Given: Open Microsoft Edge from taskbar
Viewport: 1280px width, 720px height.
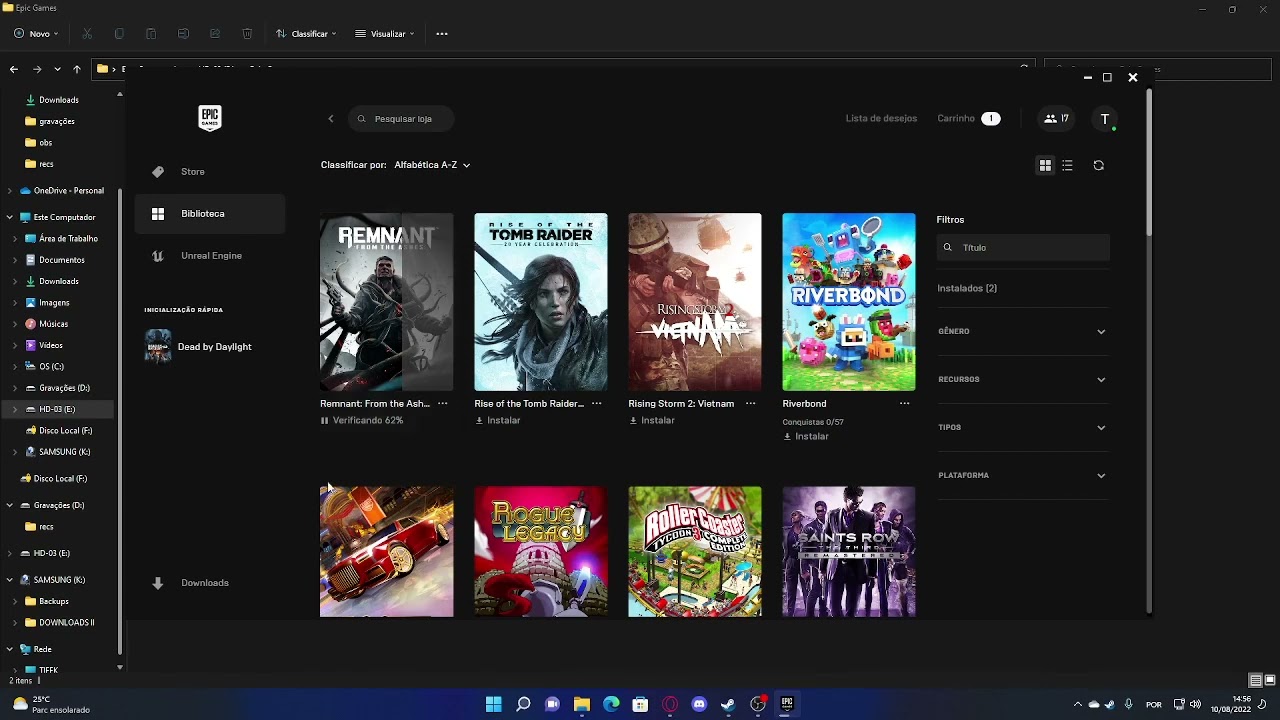Looking at the screenshot, I should [x=611, y=704].
